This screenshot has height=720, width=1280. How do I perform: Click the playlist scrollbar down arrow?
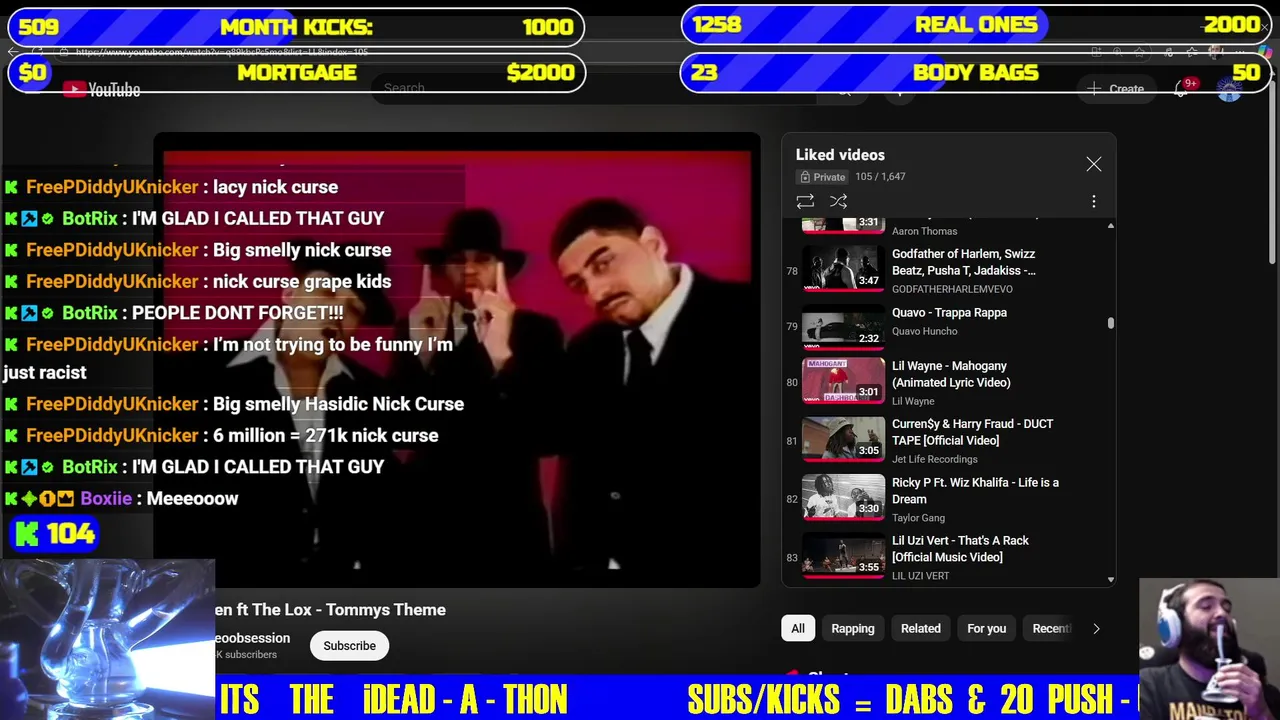1110,579
